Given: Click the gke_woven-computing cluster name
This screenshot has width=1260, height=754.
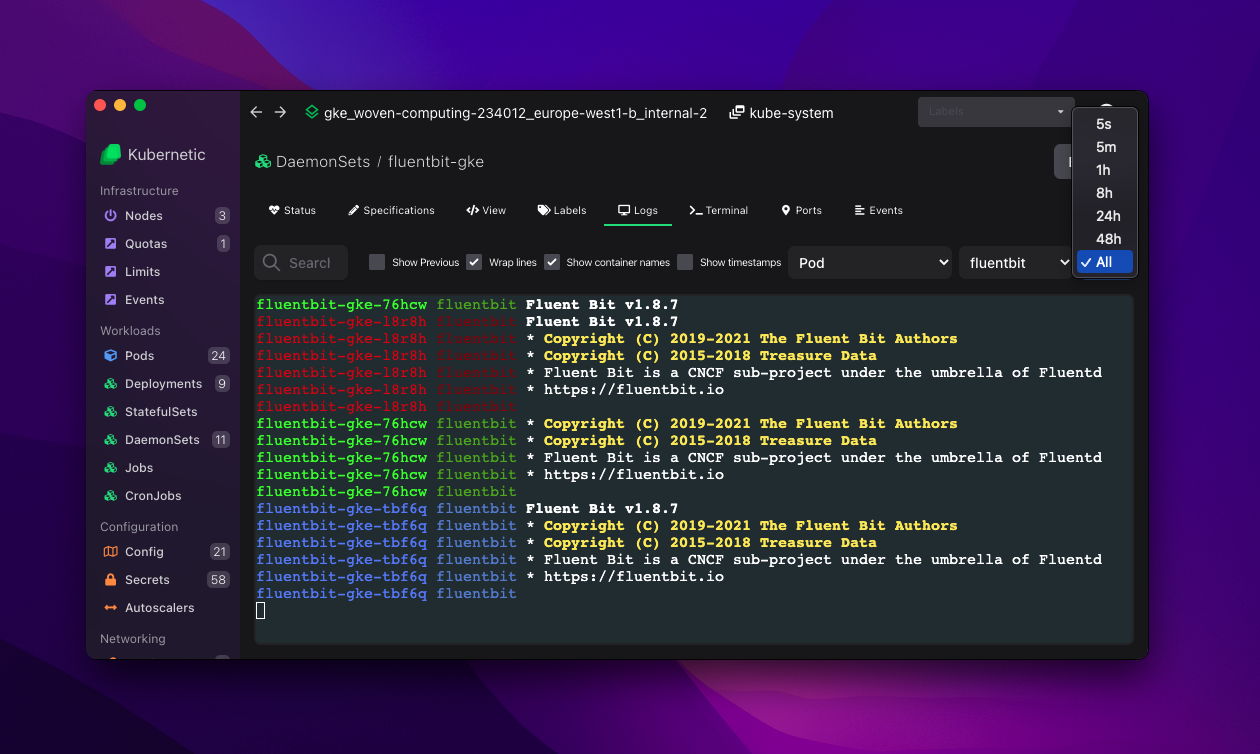Looking at the screenshot, I should (516, 113).
